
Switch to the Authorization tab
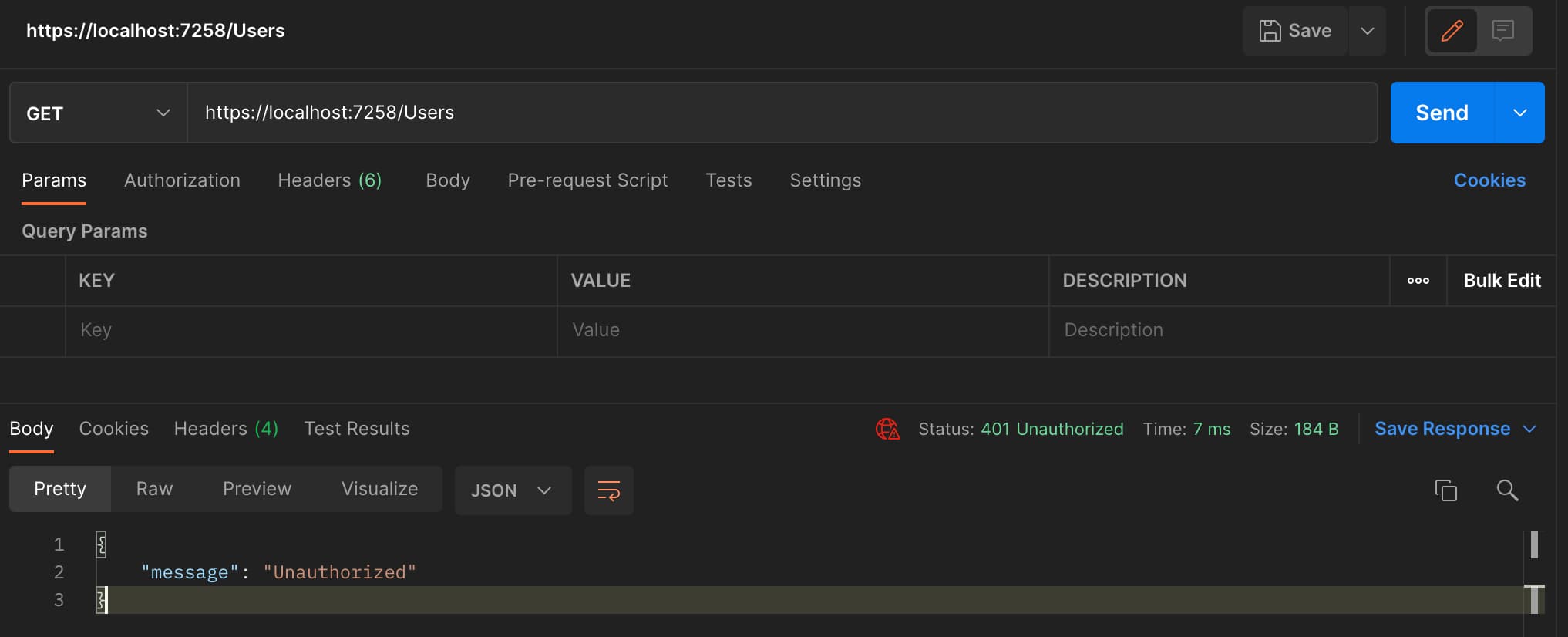pos(182,180)
